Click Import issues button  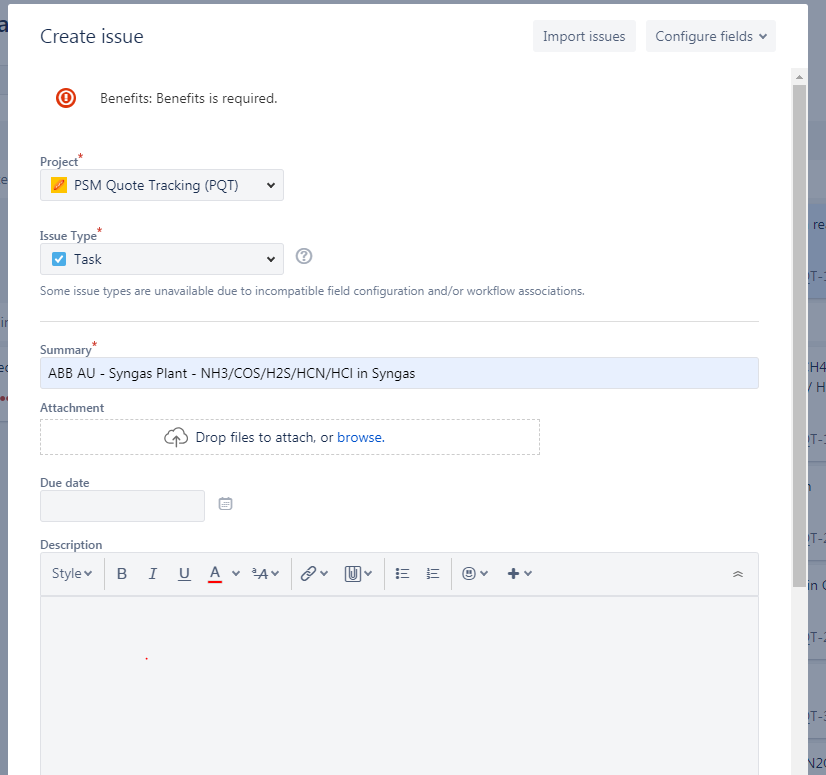(x=584, y=36)
